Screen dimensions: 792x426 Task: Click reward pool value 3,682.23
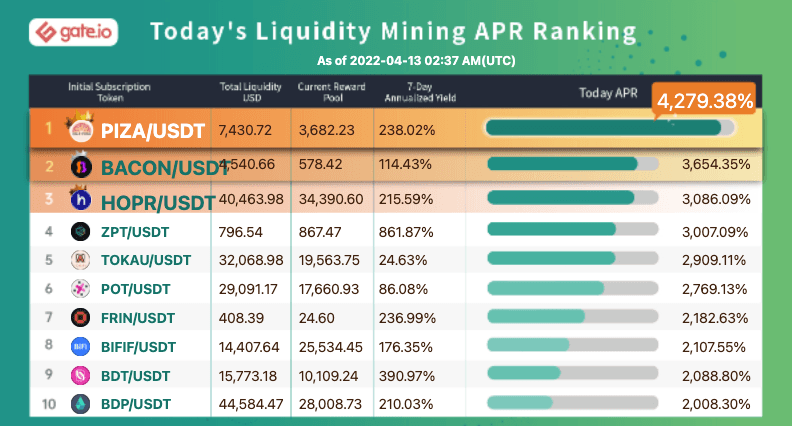click(x=327, y=130)
